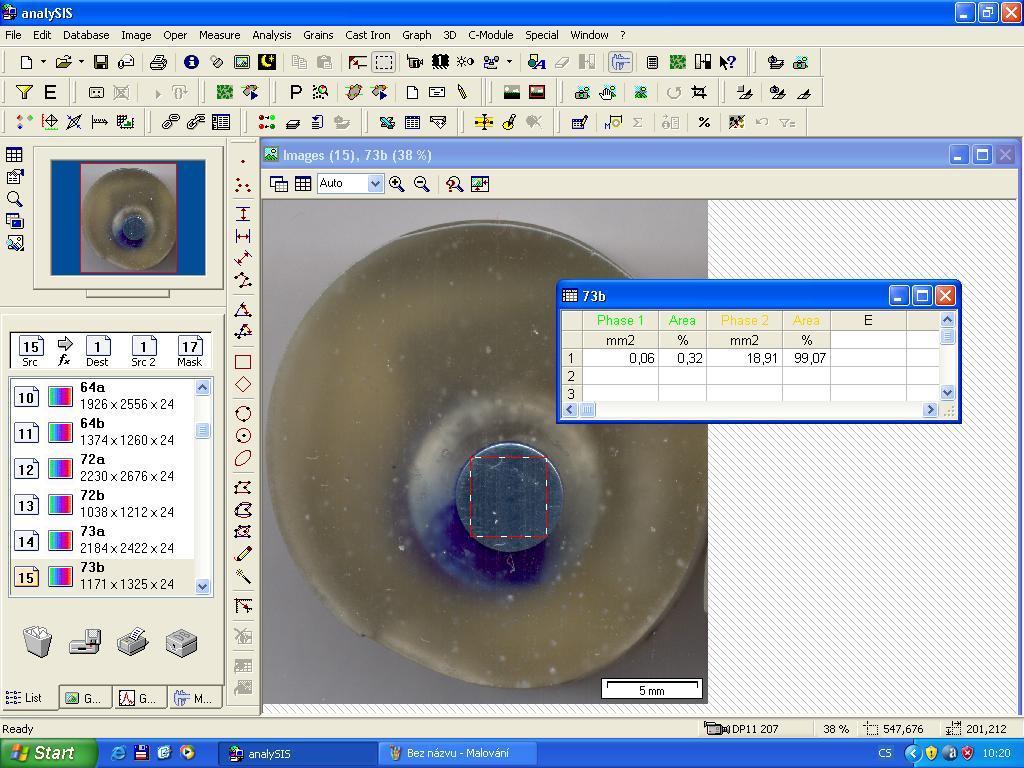The image size is (1024, 768).
Task: Select the vertical distance measurement tool
Action: coord(243,214)
